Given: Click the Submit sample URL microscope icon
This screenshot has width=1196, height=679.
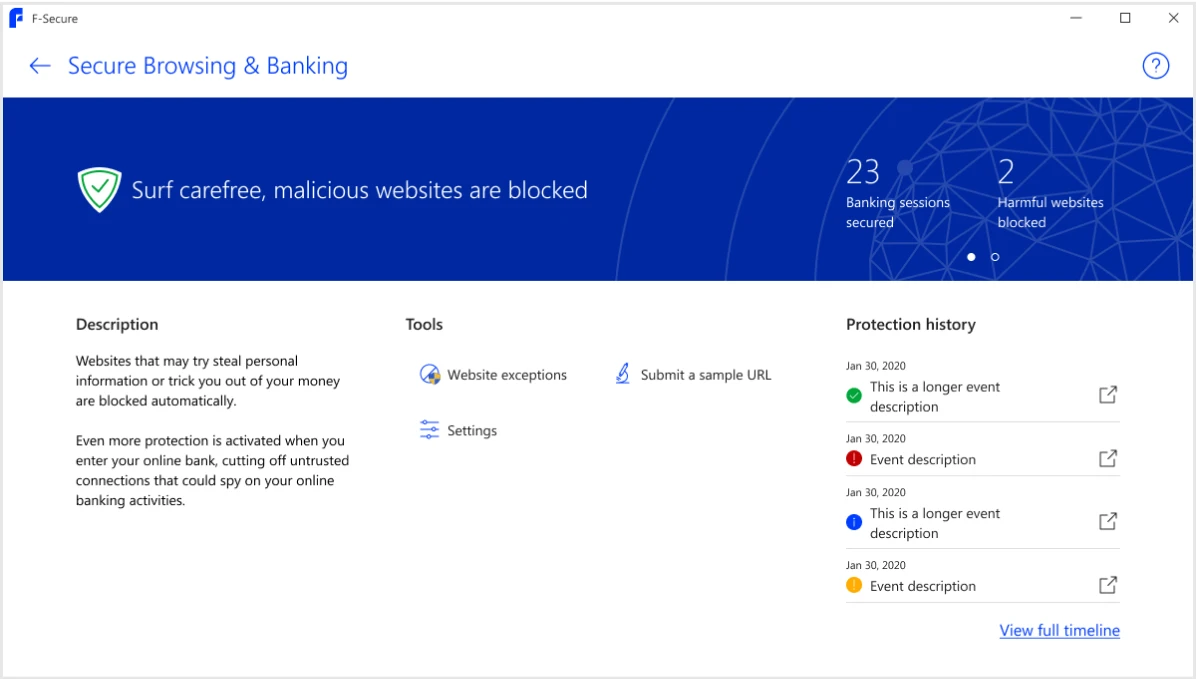Looking at the screenshot, I should tap(622, 375).
